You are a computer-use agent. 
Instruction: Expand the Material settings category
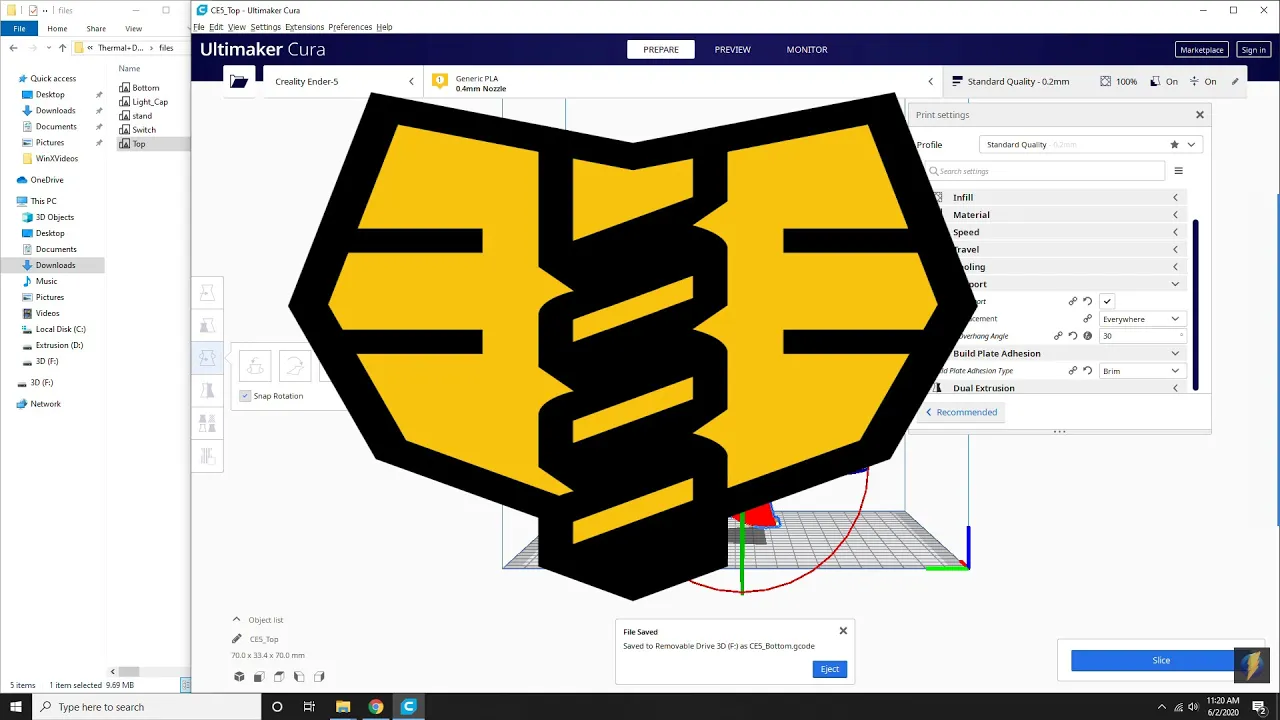coord(1057,215)
